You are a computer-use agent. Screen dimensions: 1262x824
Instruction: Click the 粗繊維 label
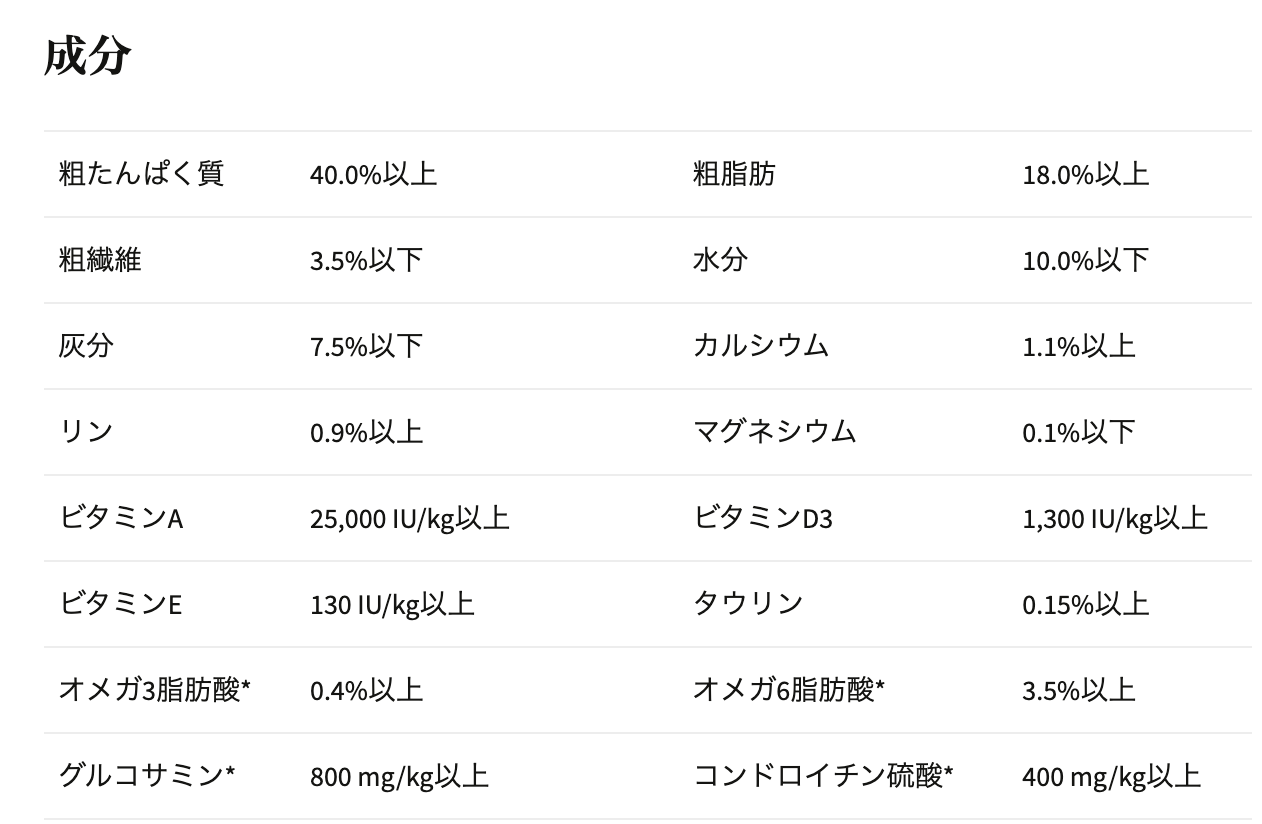click(x=100, y=260)
